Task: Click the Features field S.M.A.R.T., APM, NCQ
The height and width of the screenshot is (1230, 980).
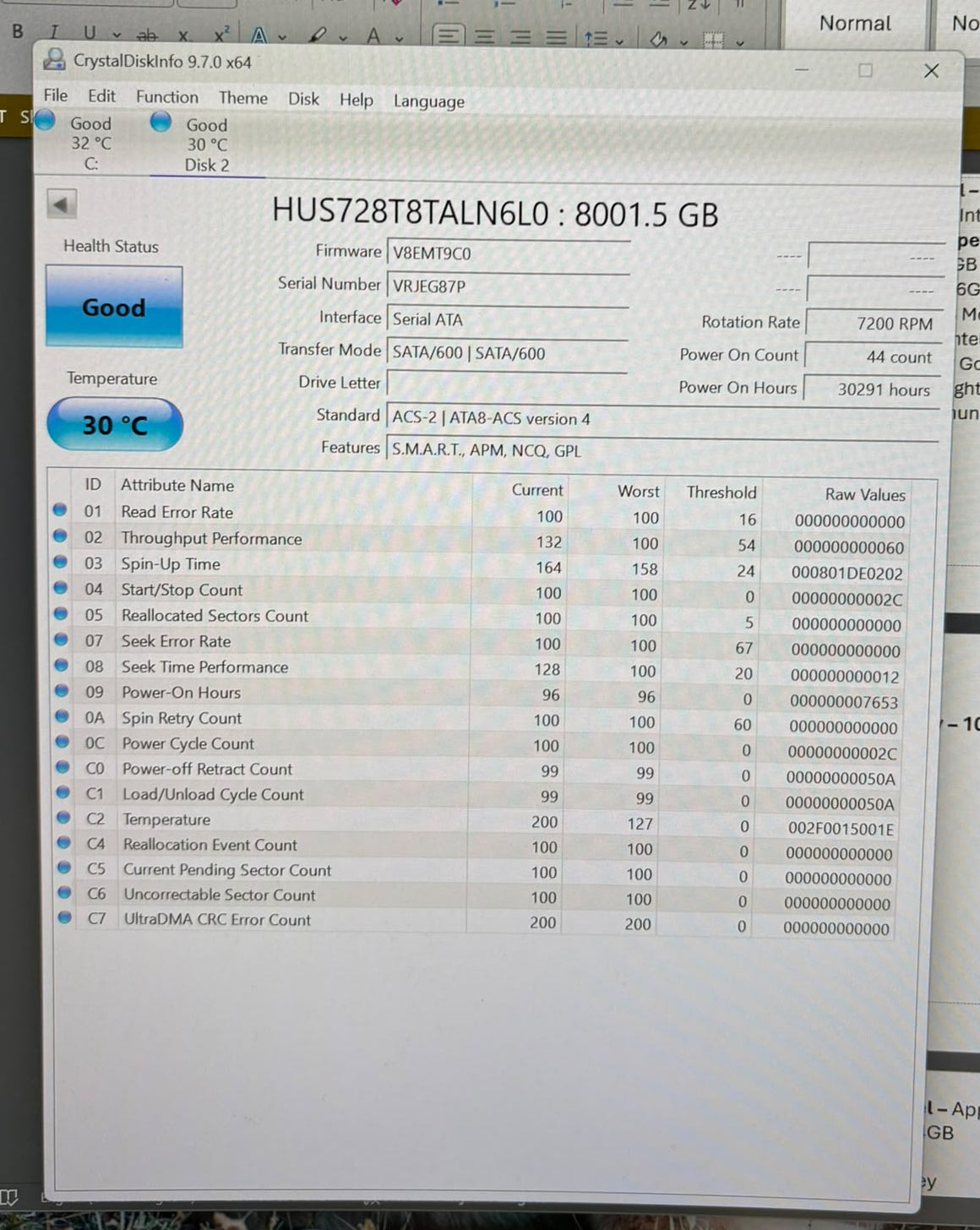Action: [x=663, y=450]
